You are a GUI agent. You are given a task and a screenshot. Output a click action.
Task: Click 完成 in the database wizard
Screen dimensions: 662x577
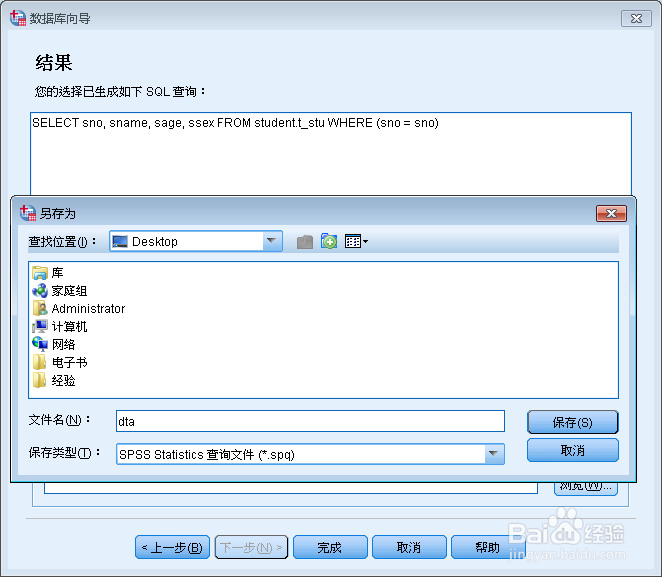click(330, 547)
